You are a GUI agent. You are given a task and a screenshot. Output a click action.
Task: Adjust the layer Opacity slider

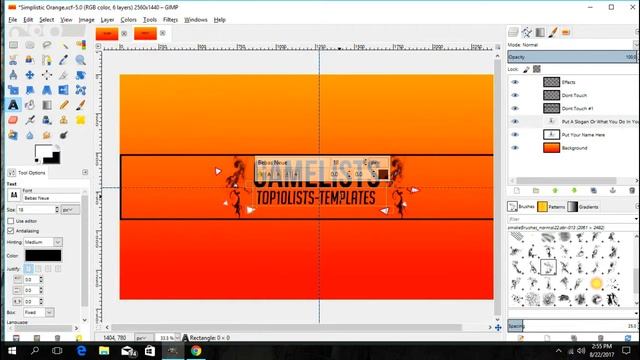[572, 57]
